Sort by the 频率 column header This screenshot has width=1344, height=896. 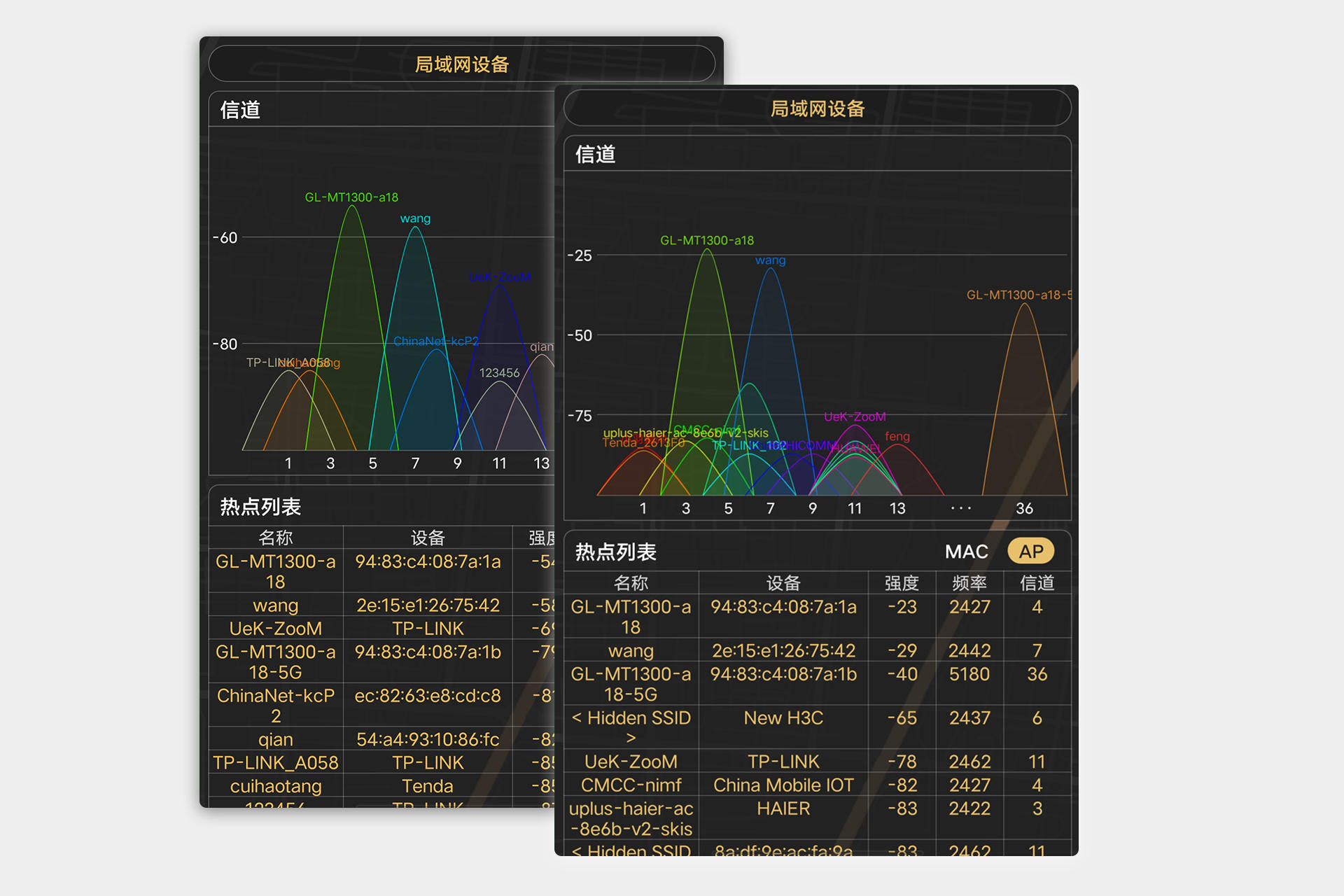(x=969, y=583)
